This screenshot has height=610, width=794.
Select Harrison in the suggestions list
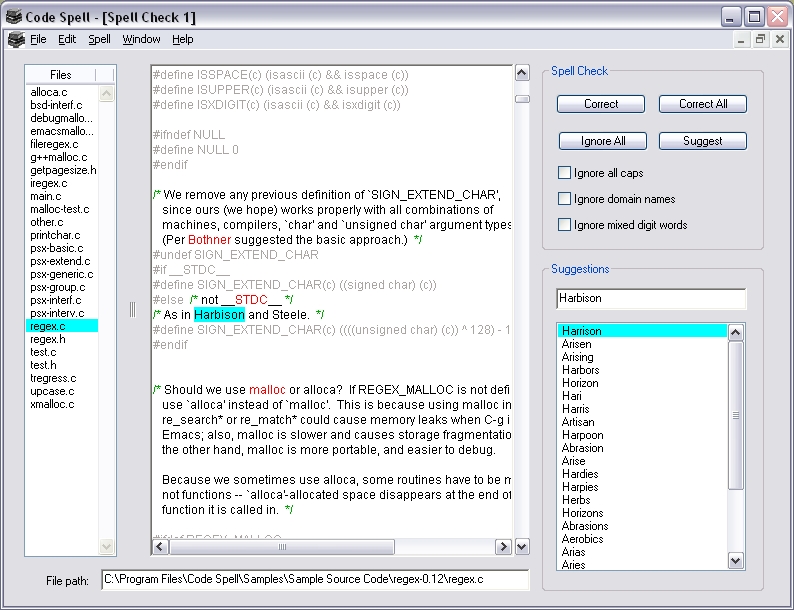point(642,331)
